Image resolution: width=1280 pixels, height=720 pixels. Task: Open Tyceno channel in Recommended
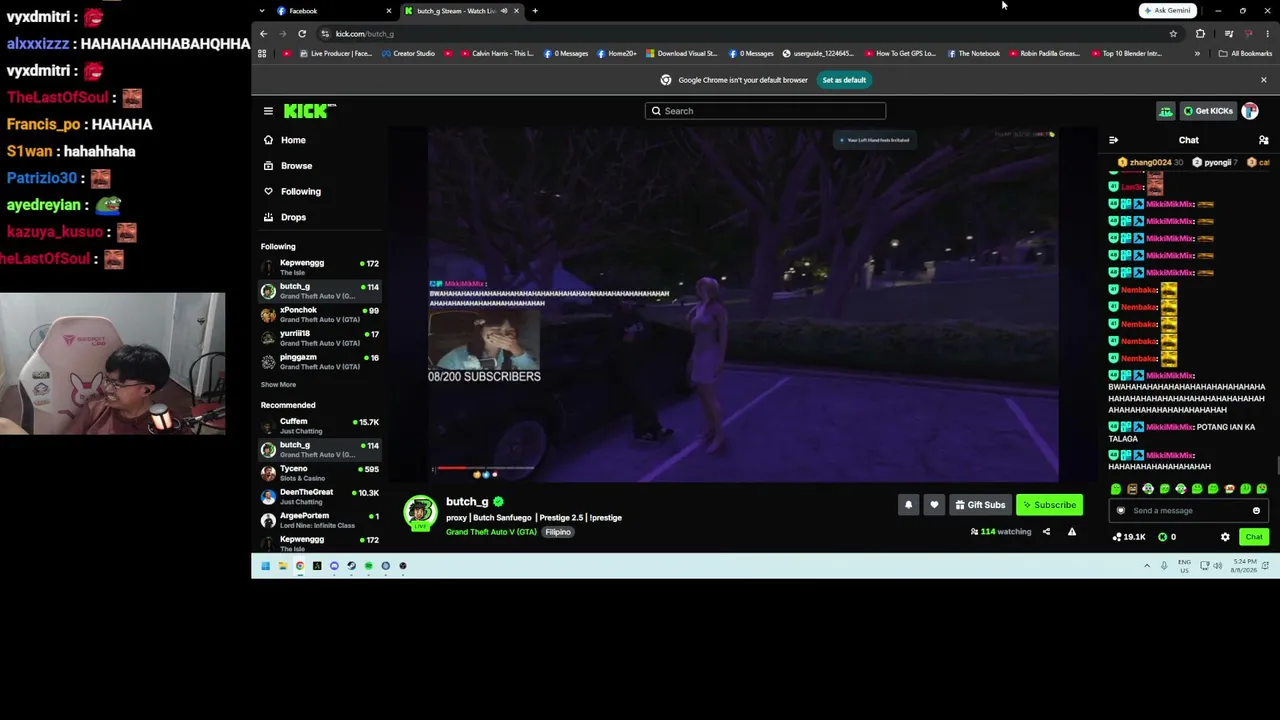[x=320, y=473]
